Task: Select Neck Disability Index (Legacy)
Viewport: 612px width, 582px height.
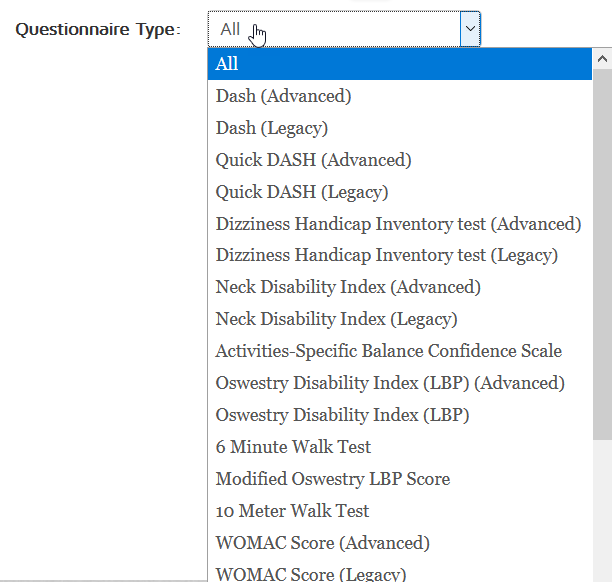Action: (336, 320)
